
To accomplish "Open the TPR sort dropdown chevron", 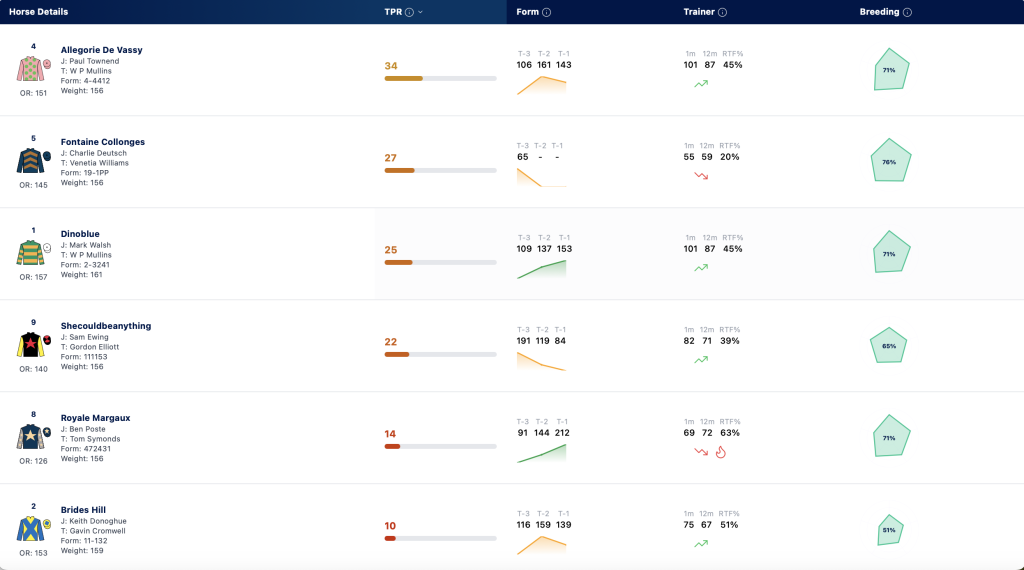I will [420, 12].
